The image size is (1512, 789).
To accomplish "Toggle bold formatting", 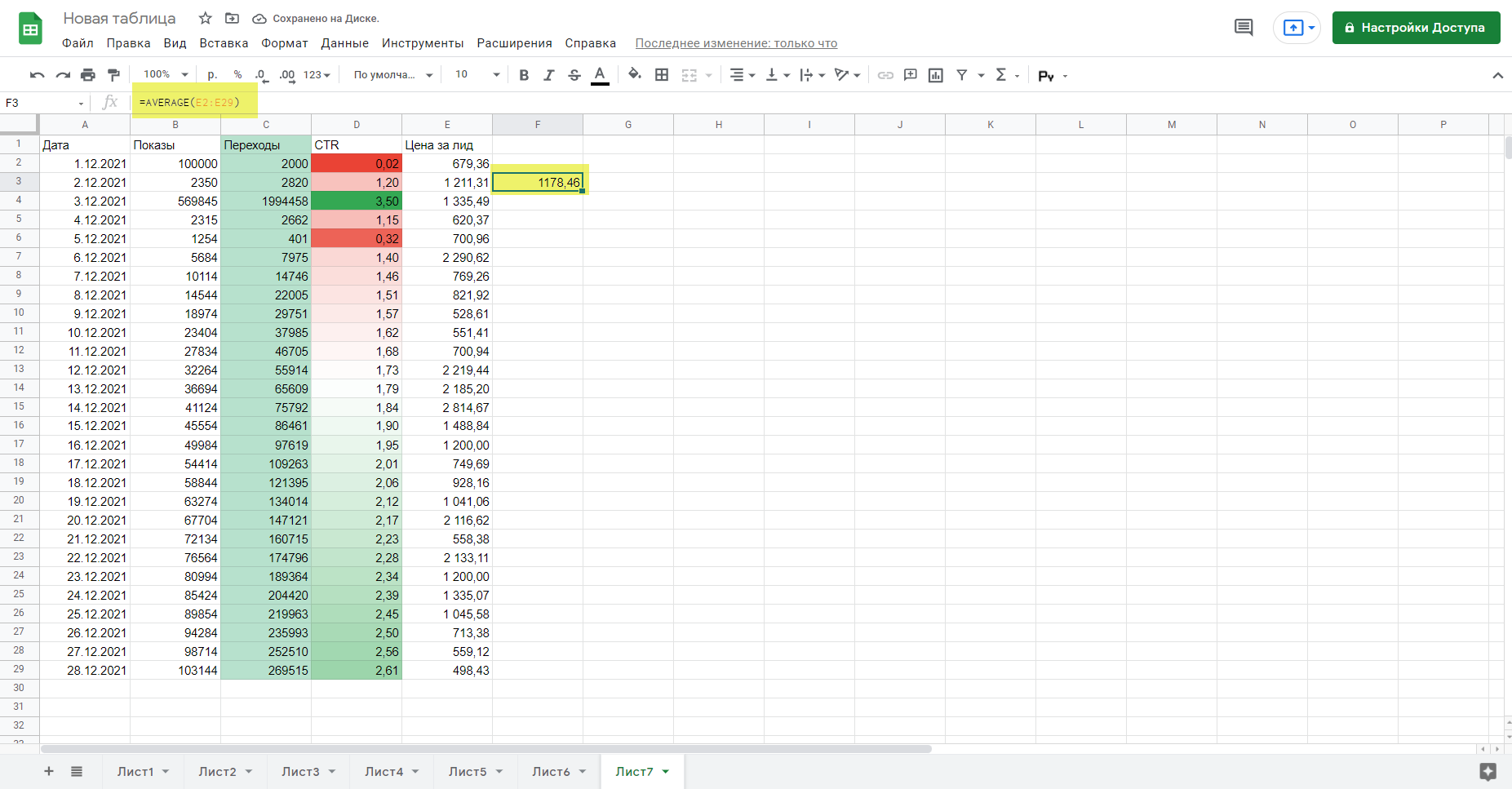I will [x=524, y=75].
